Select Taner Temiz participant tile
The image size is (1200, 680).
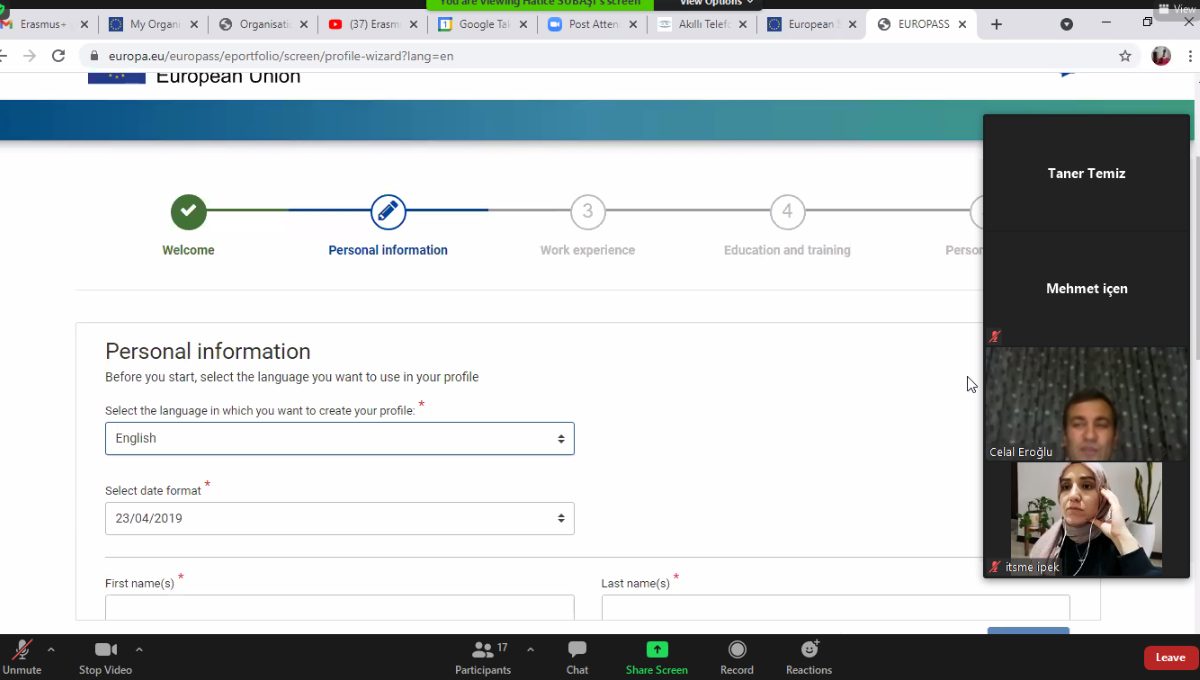pyautogui.click(x=1087, y=173)
